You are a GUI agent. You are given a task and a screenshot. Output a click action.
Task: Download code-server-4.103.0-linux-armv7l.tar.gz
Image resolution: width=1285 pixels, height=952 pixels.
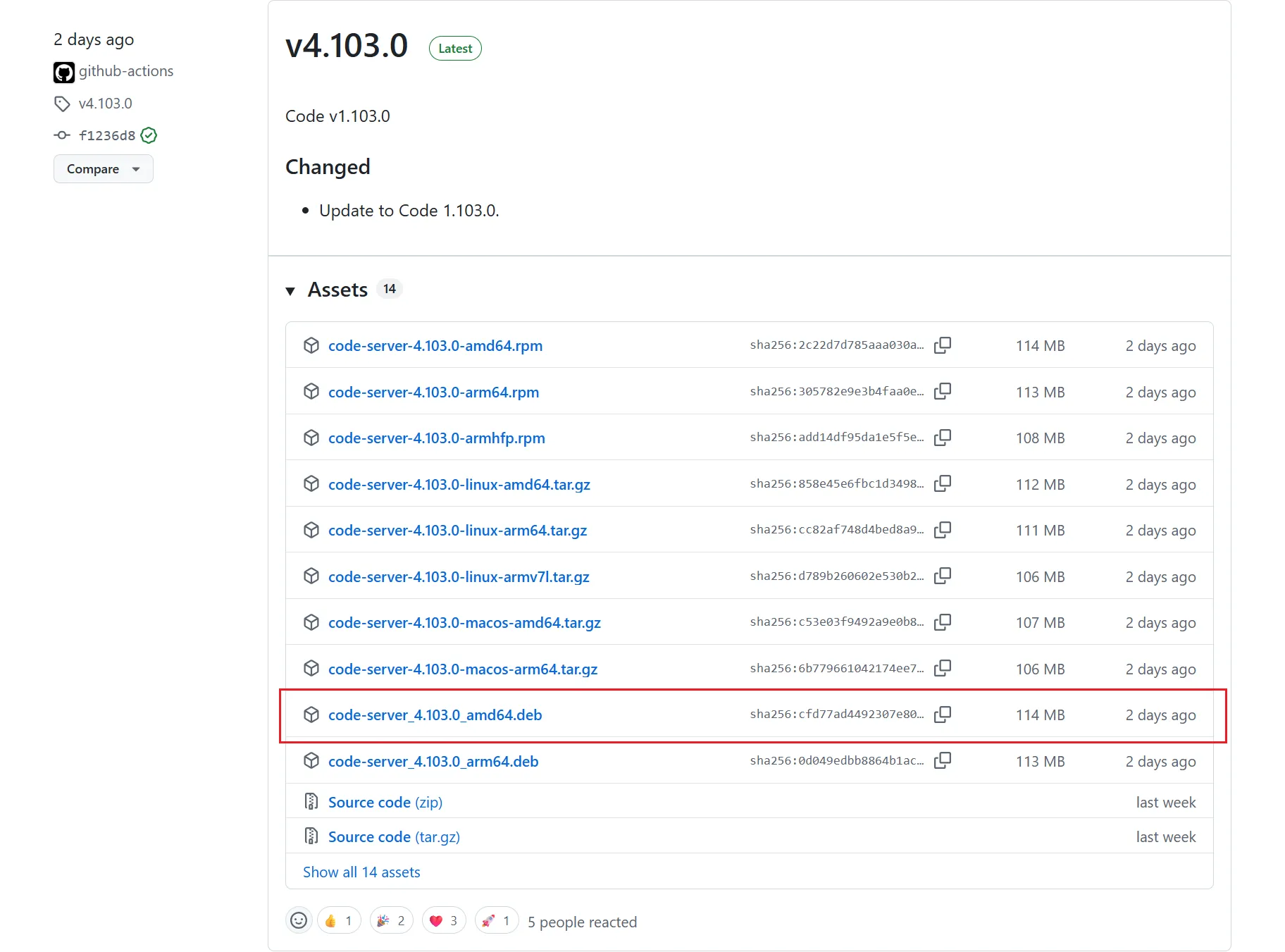[459, 576]
